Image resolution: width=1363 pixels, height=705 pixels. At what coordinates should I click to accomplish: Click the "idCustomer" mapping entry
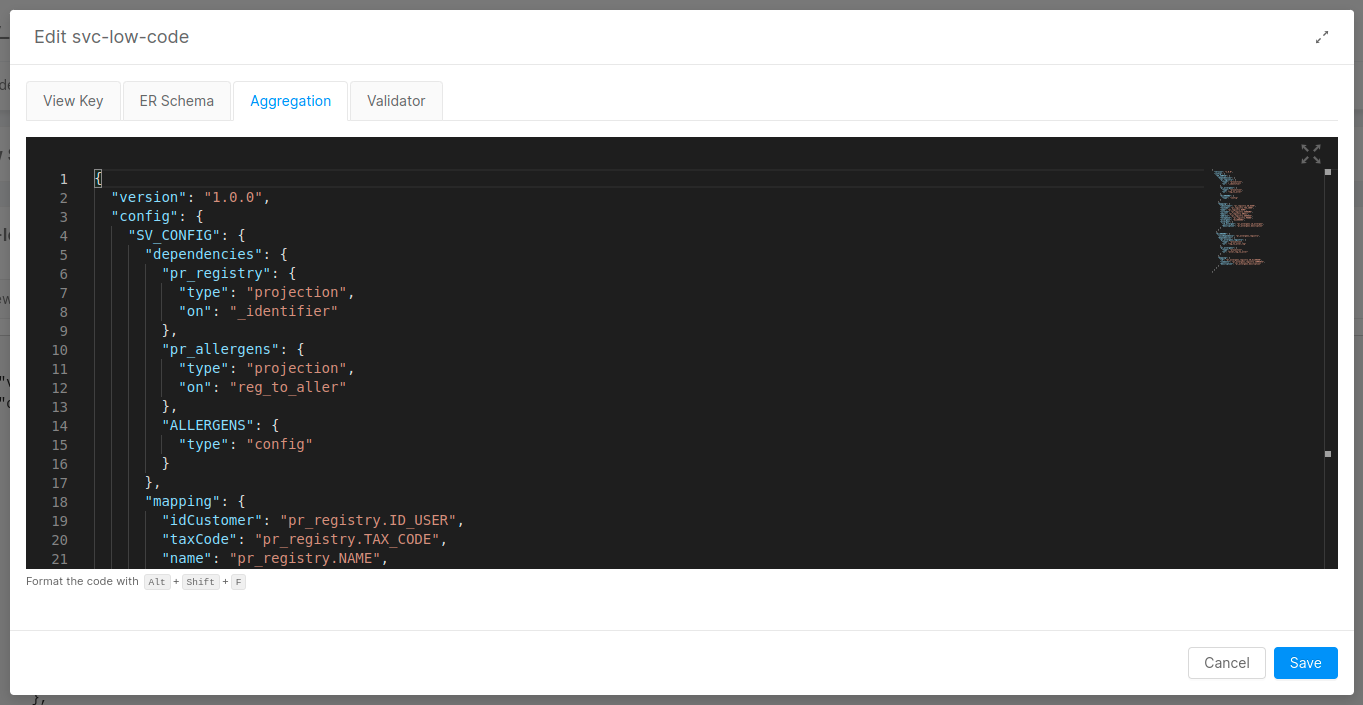point(213,520)
